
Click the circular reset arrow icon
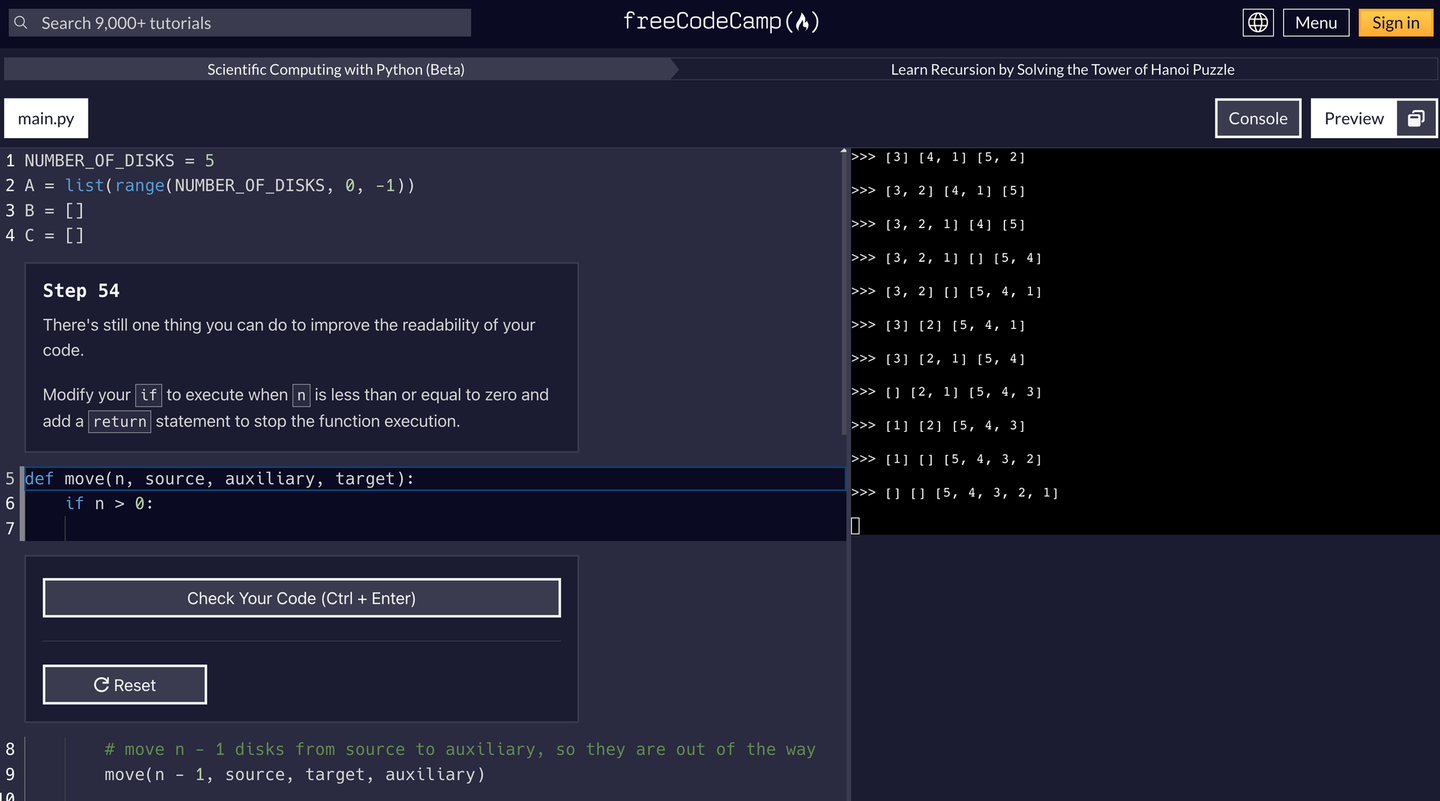(x=101, y=684)
